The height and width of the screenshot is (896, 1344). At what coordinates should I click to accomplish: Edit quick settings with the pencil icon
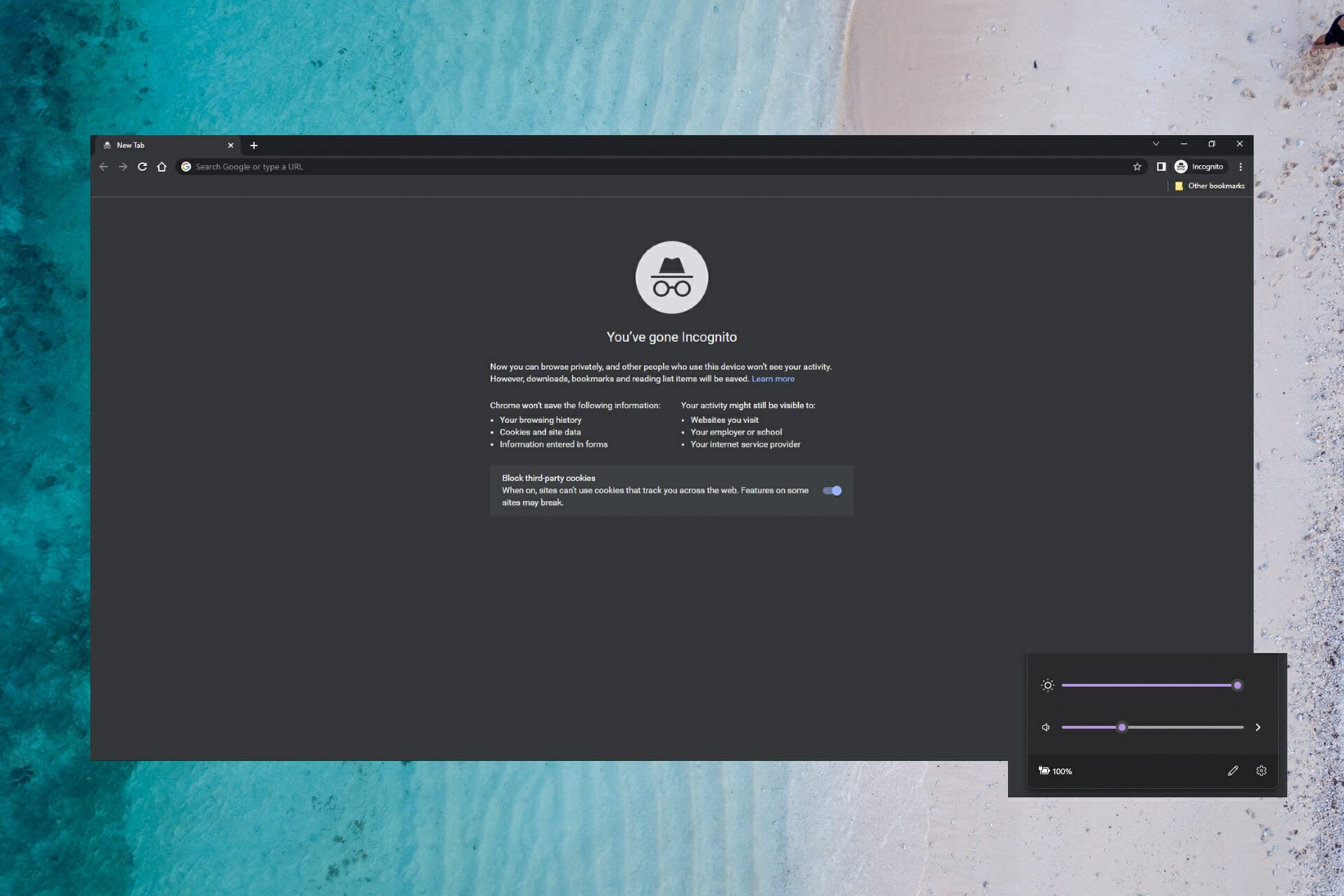[1233, 771]
